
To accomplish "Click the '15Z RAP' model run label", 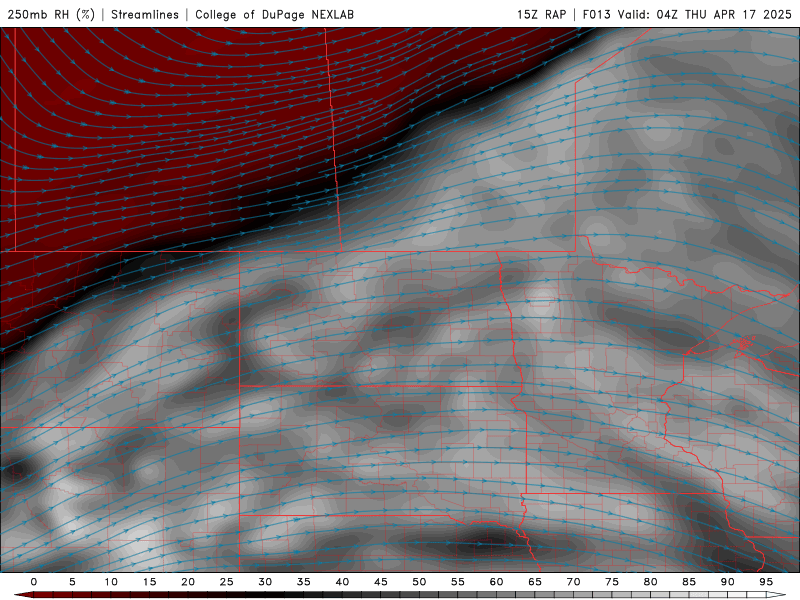I will [541, 14].
